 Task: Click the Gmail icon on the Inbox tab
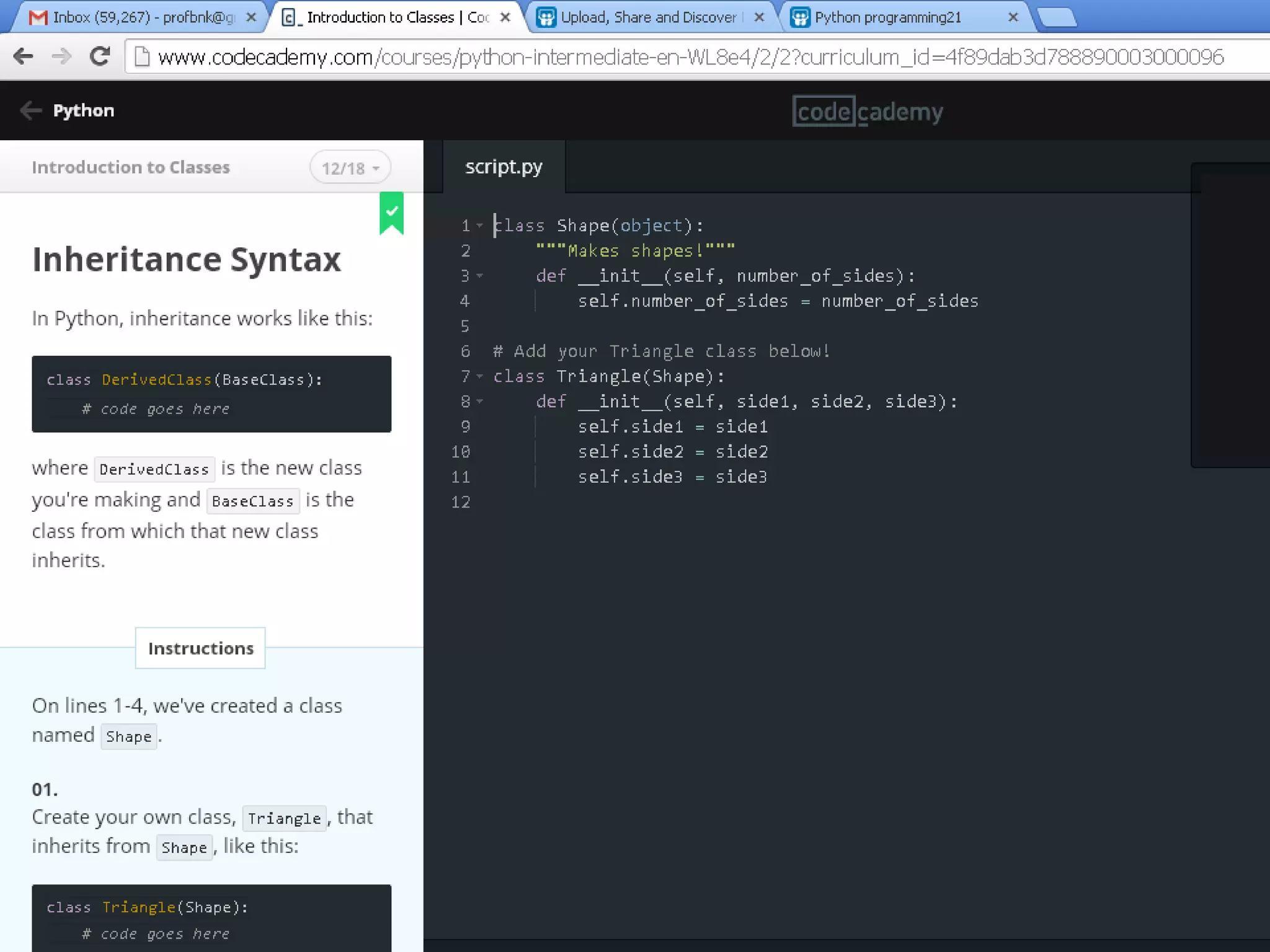point(38,17)
